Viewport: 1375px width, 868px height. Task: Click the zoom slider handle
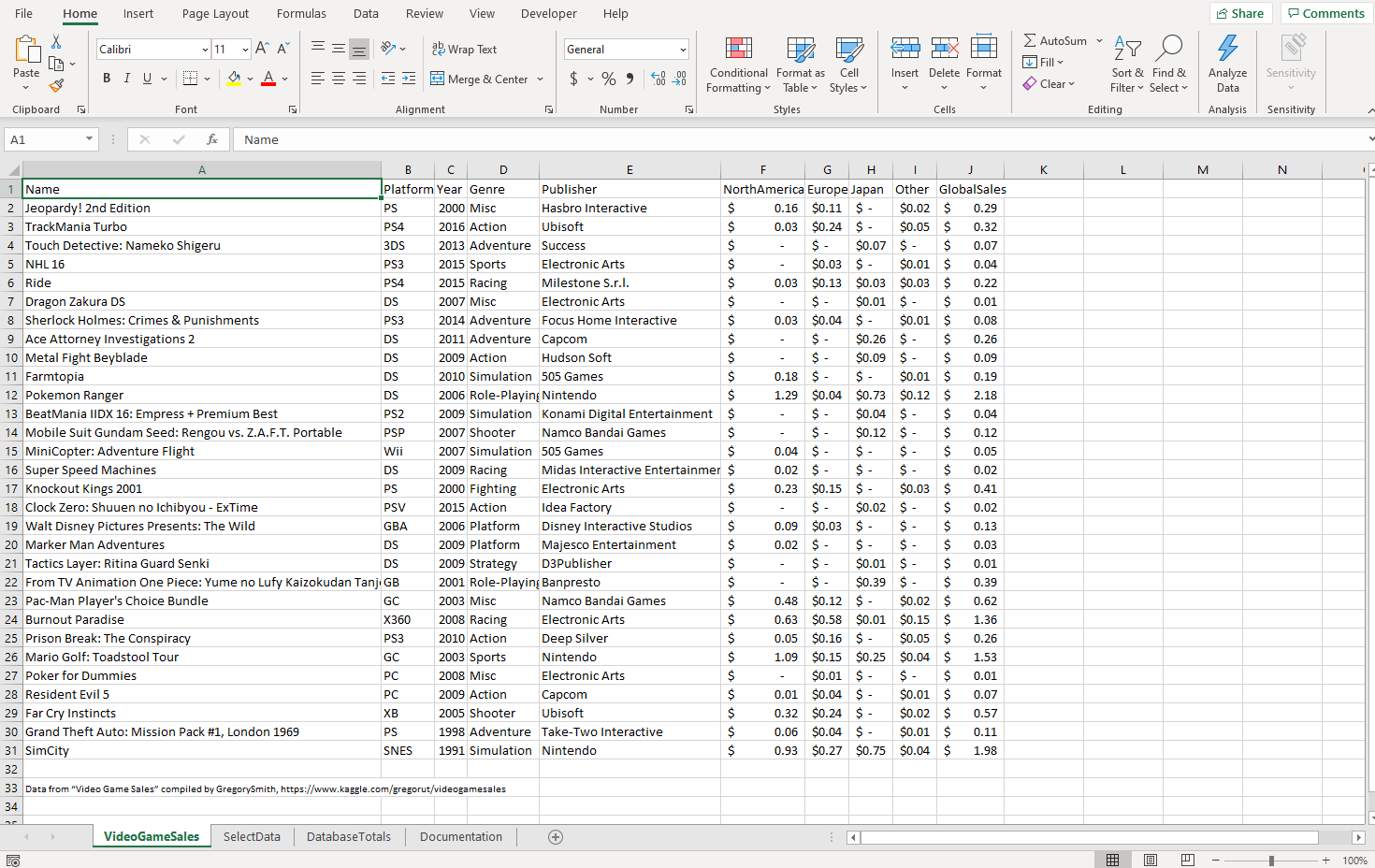[x=1271, y=861]
